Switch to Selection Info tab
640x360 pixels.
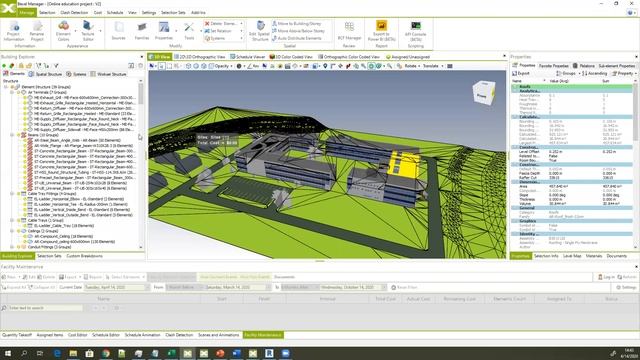click(x=546, y=256)
